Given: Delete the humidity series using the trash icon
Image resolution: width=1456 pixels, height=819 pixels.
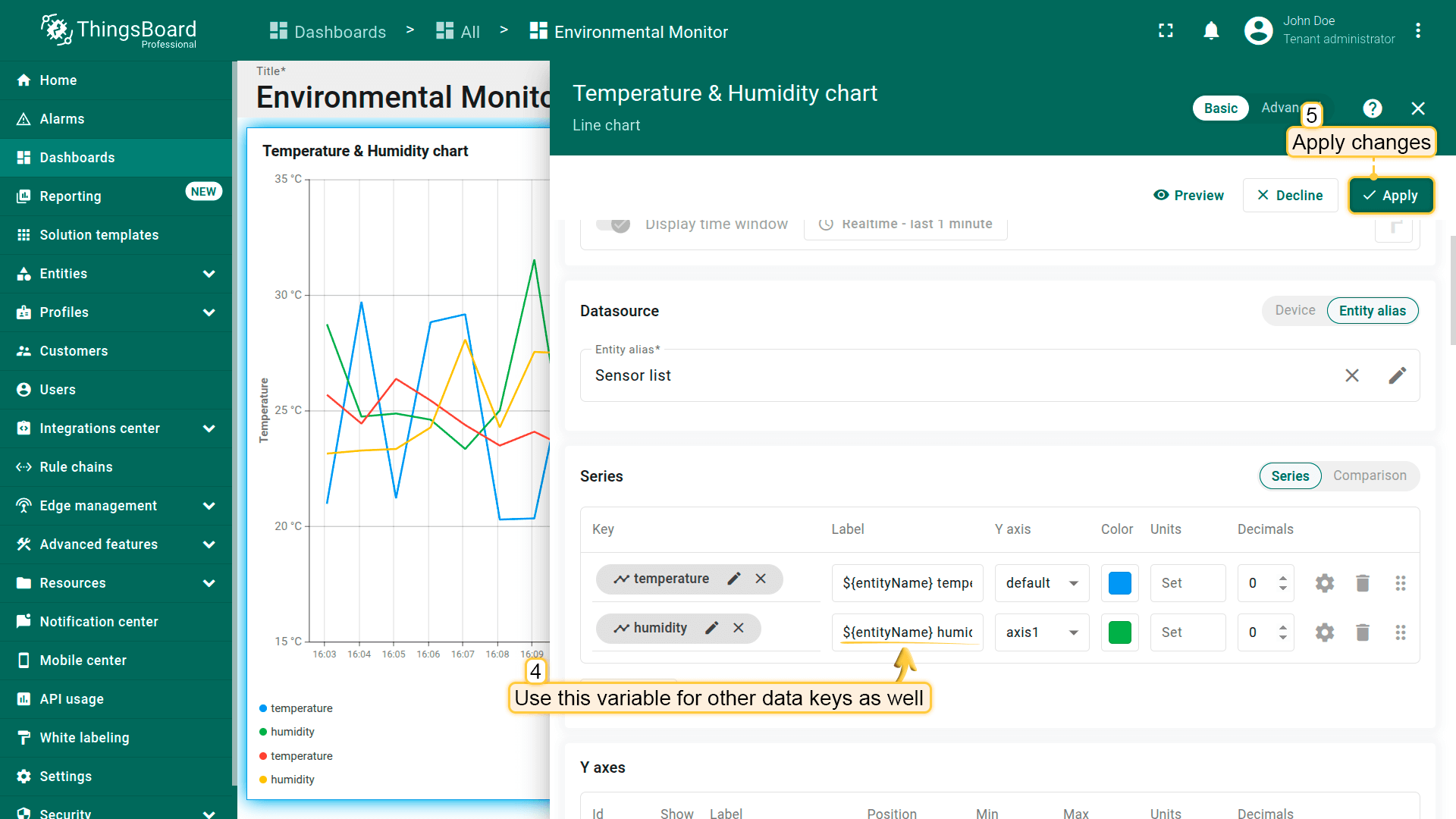Looking at the screenshot, I should [x=1362, y=632].
